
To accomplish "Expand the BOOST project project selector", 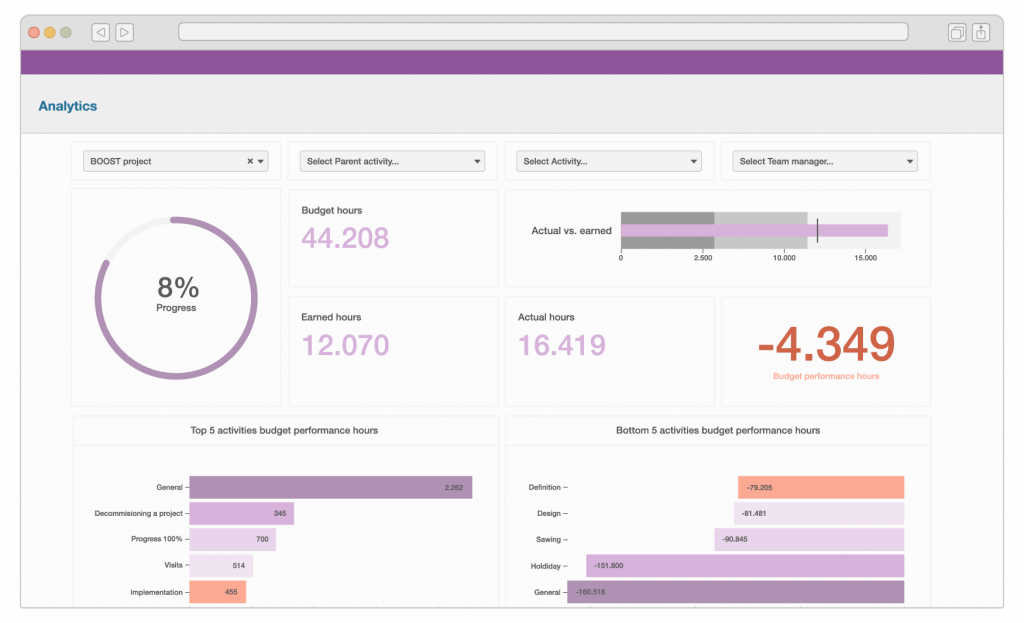I will [260, 160].
